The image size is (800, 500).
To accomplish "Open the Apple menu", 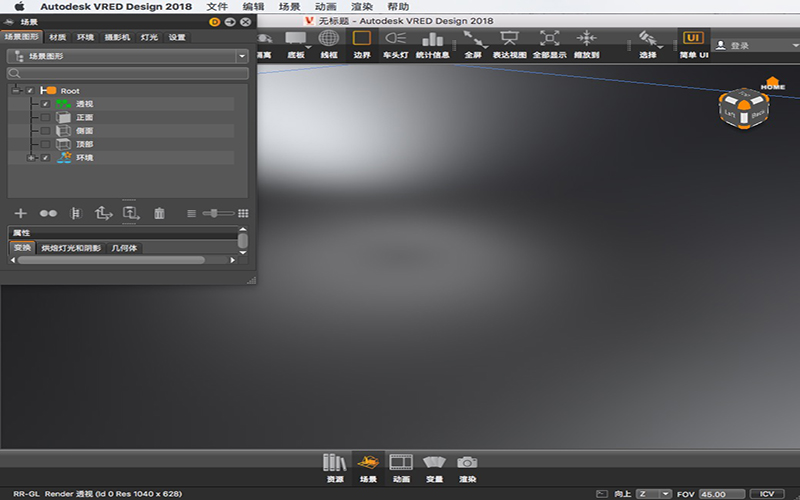I will [x=19, y=7].
